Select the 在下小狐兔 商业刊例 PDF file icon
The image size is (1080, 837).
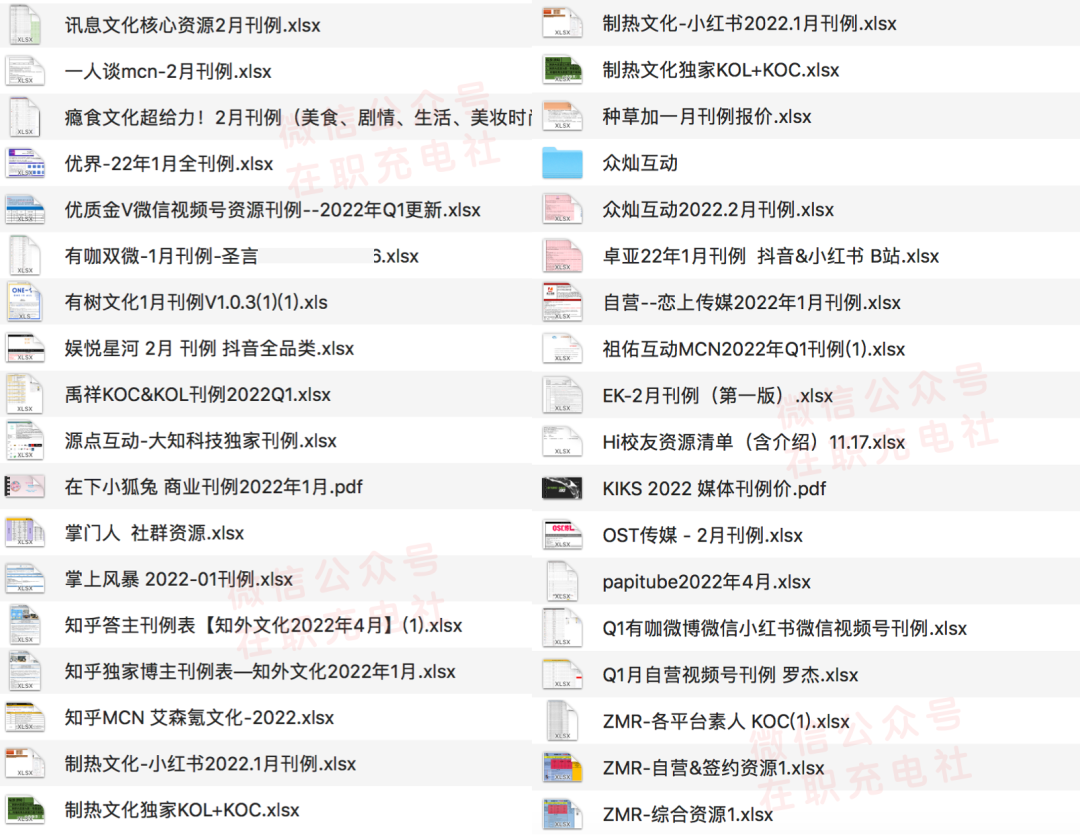[25, 487]
